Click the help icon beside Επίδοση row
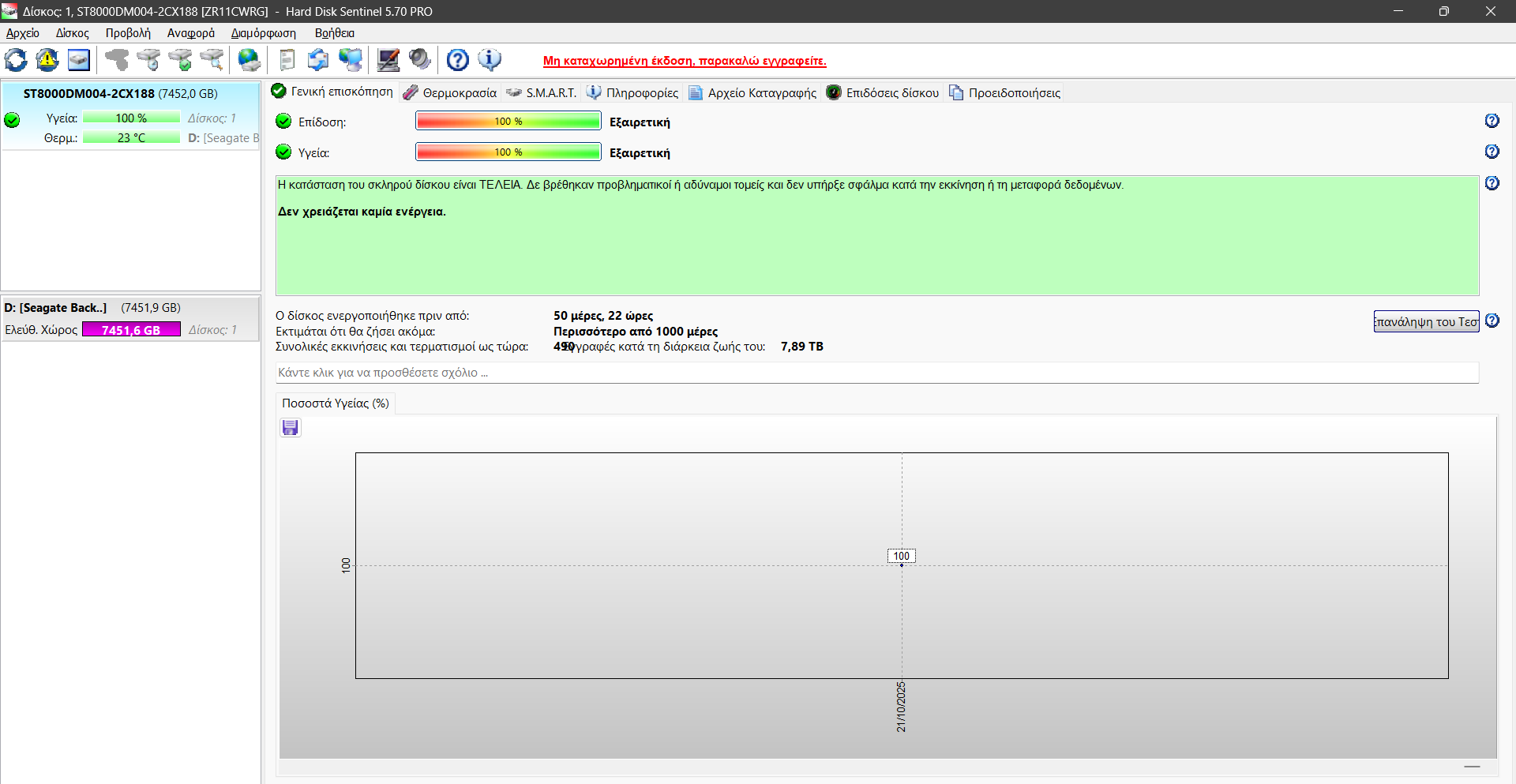The width and height of the screenshot is (1516, 784). (x=1492, y=121)
